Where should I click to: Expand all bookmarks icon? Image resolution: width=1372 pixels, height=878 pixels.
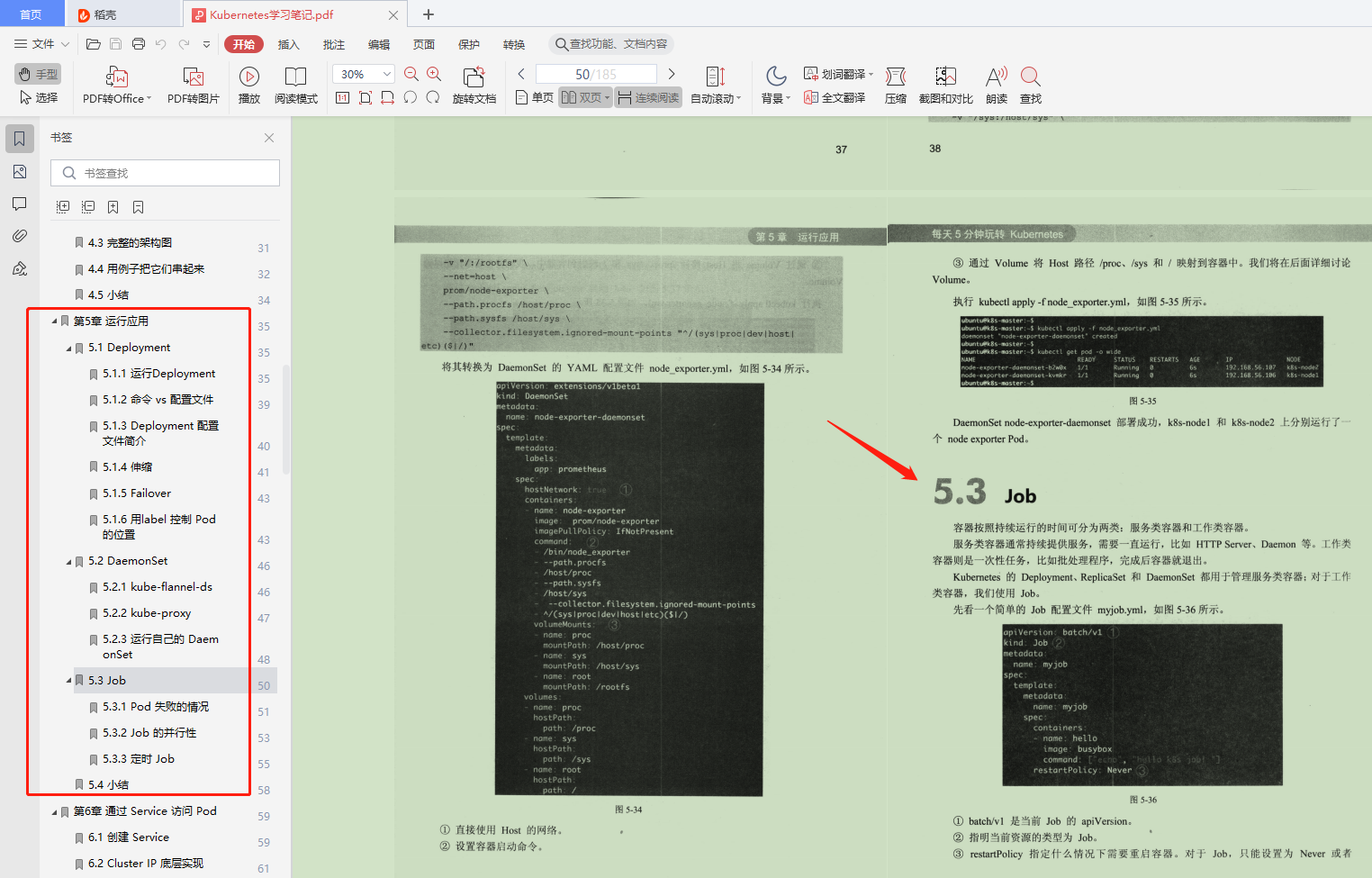coord(63,207)
